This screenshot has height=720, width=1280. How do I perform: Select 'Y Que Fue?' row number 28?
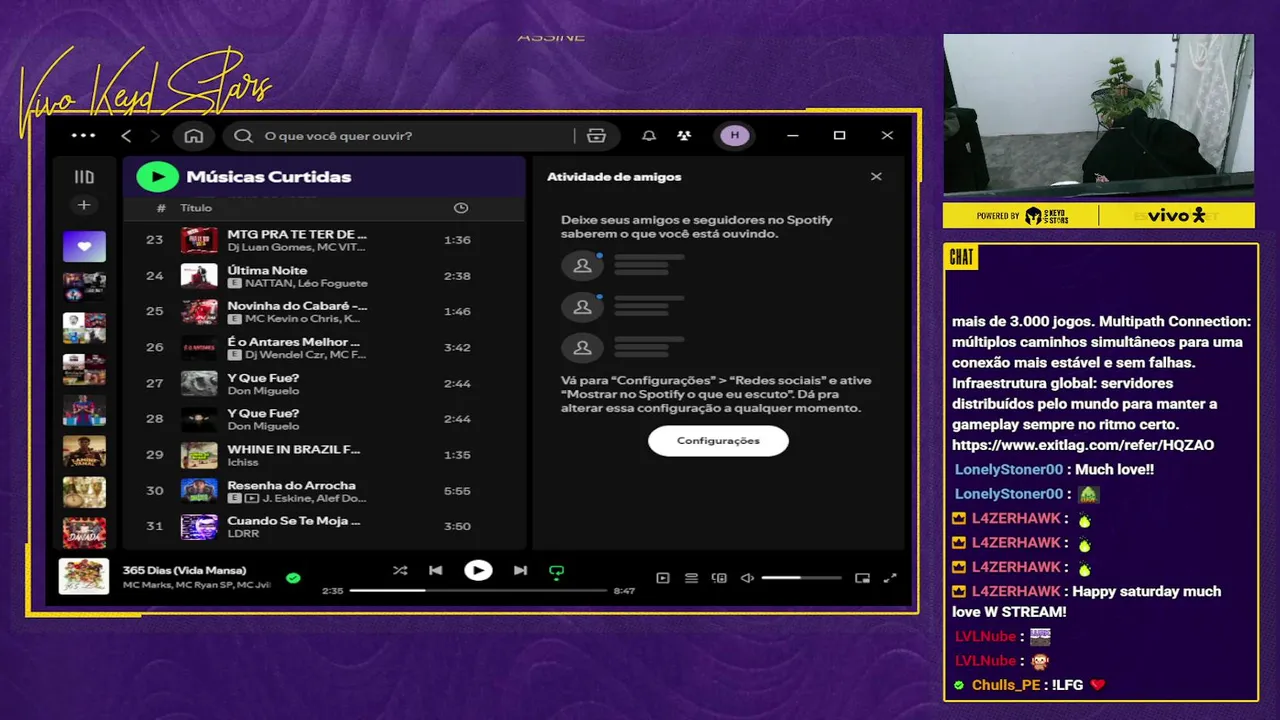324,419
